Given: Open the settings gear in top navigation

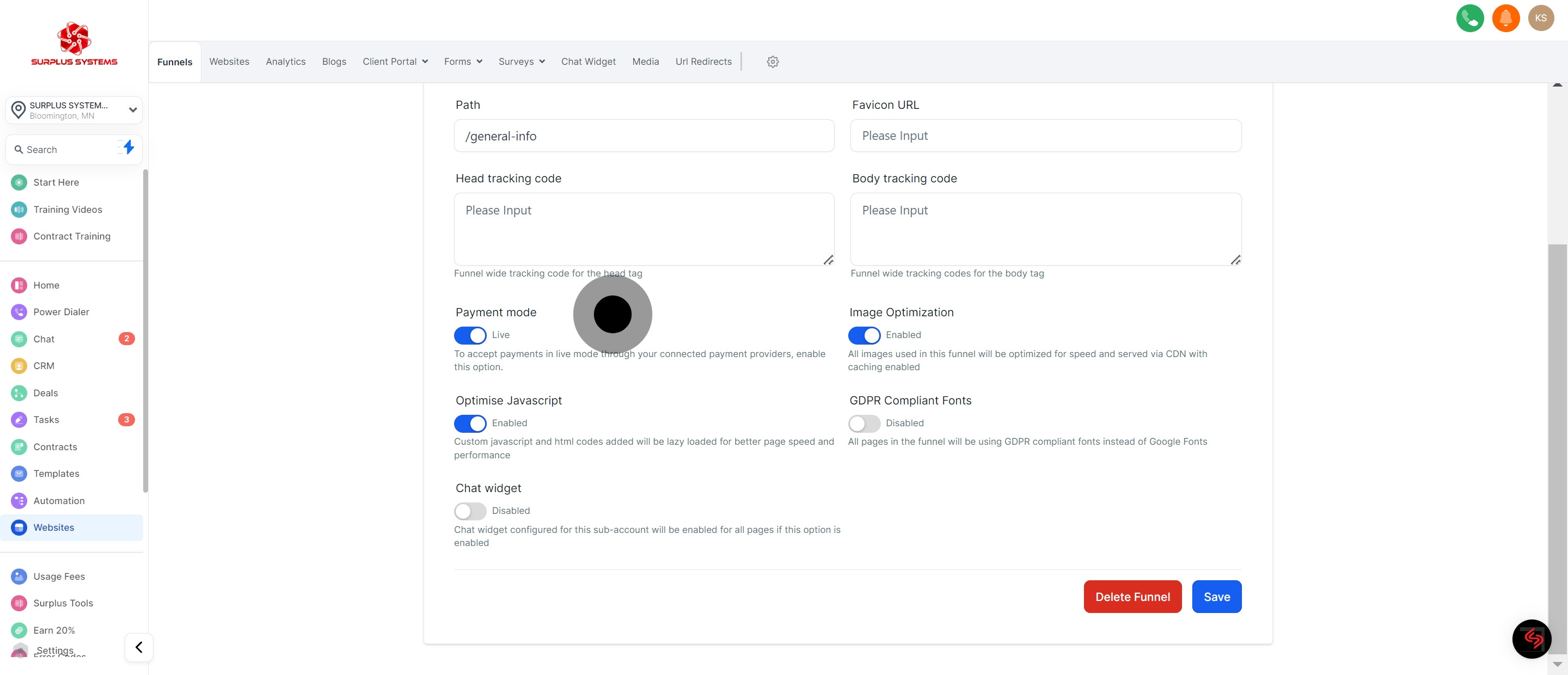Looking at the screenshot, I should pos(773,62).
